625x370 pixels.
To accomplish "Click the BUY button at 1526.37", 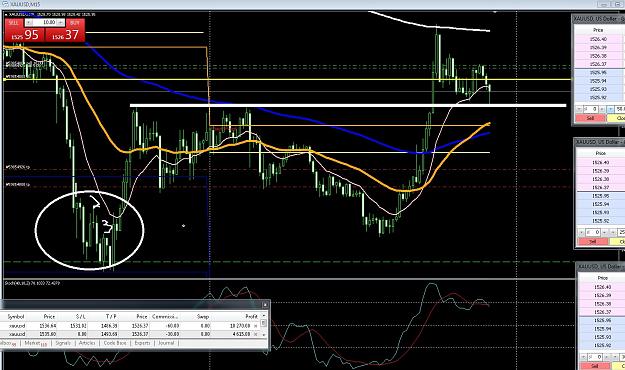I will click(65, 34).
